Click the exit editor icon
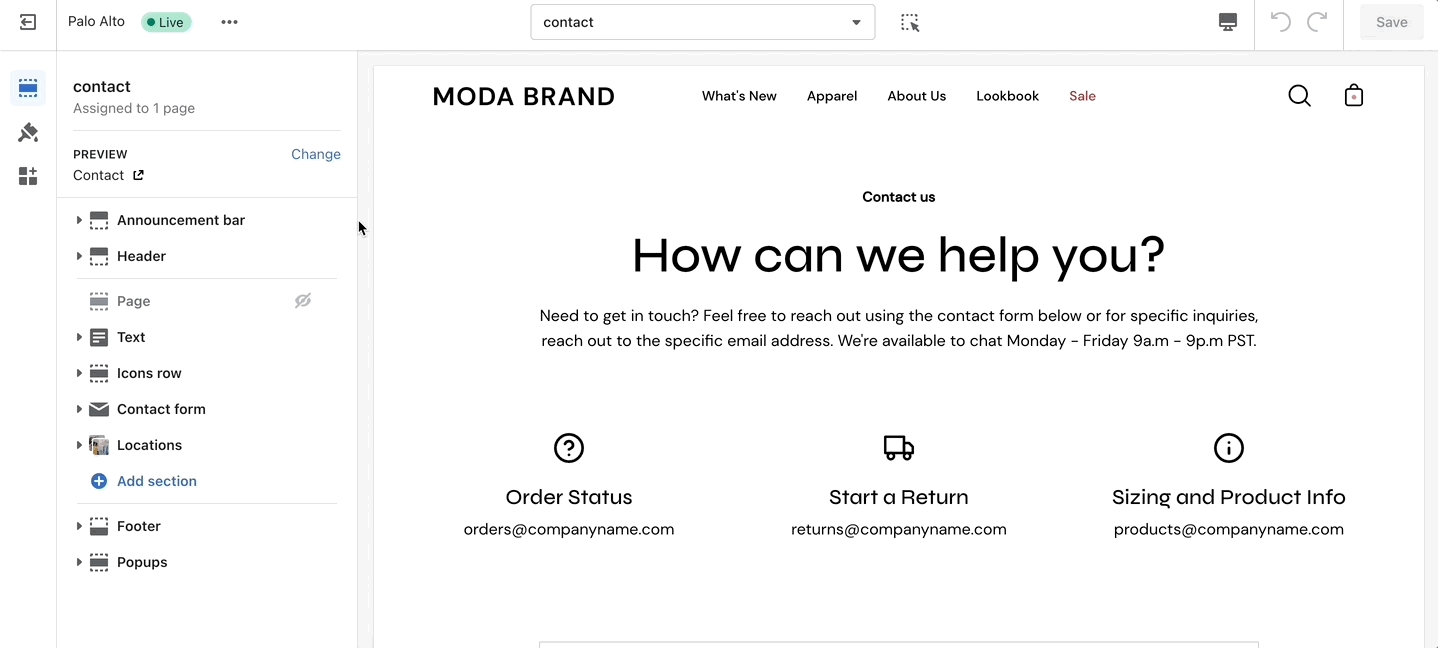 click(x=28, y=22)
